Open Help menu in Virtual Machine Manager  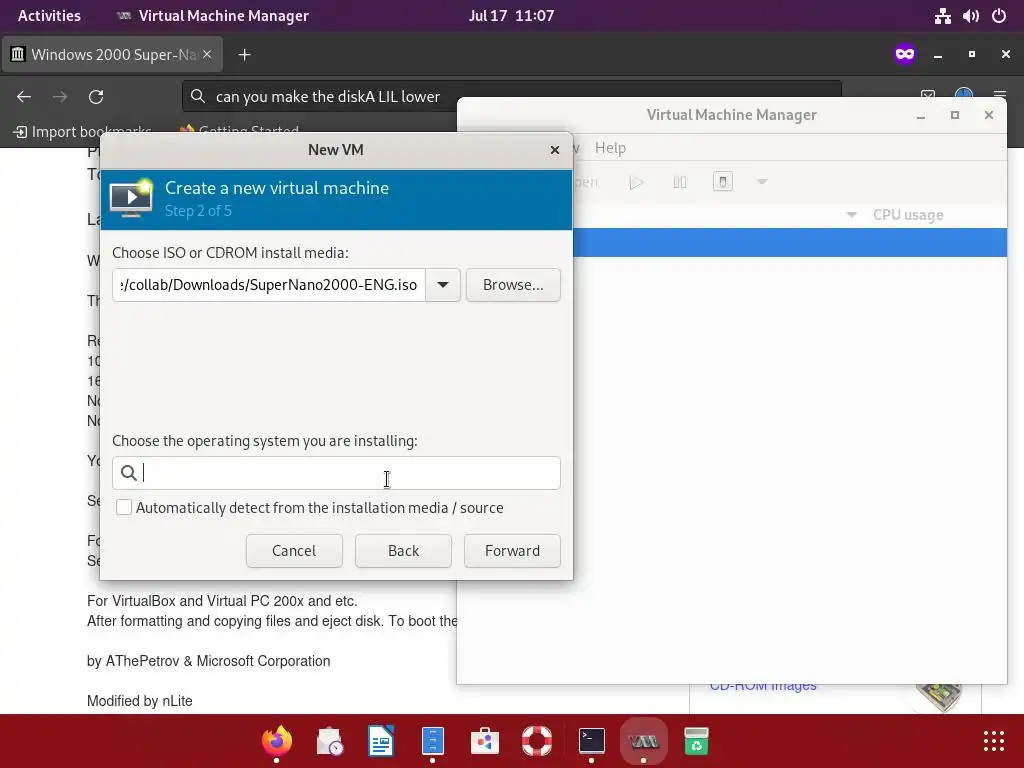(610, 148)
